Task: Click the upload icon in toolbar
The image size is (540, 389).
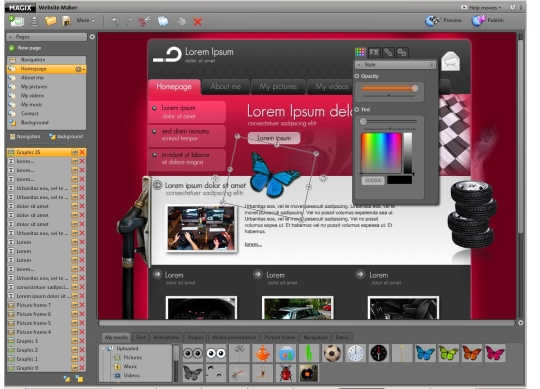Action: tap(34, 21)
